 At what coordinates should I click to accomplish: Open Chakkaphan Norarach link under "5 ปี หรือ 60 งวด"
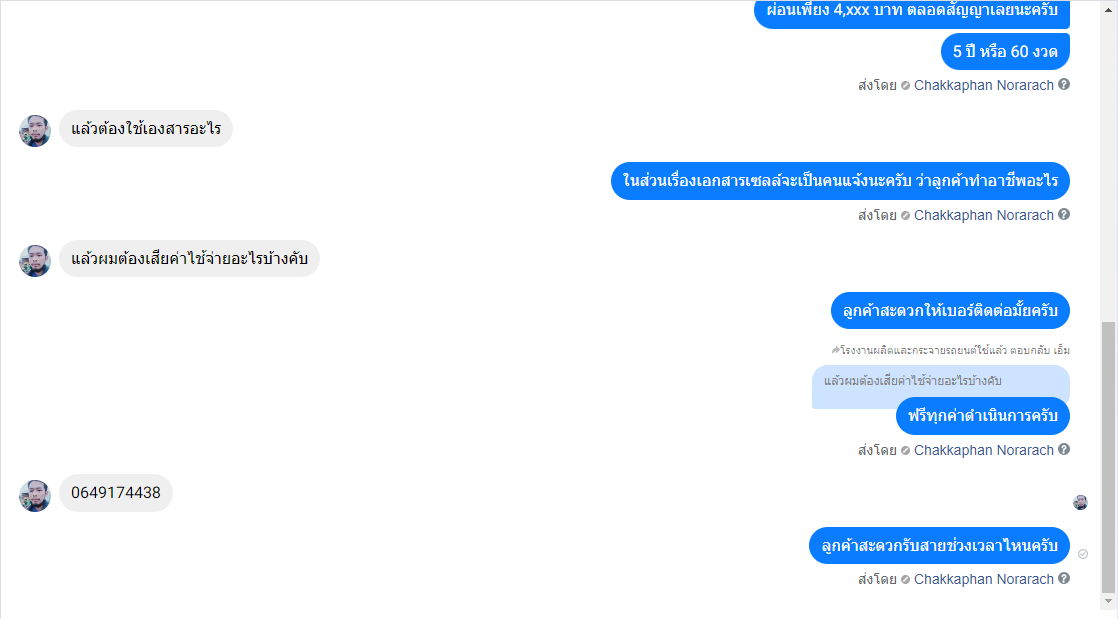pyautogui.click(x=983, y=86)
